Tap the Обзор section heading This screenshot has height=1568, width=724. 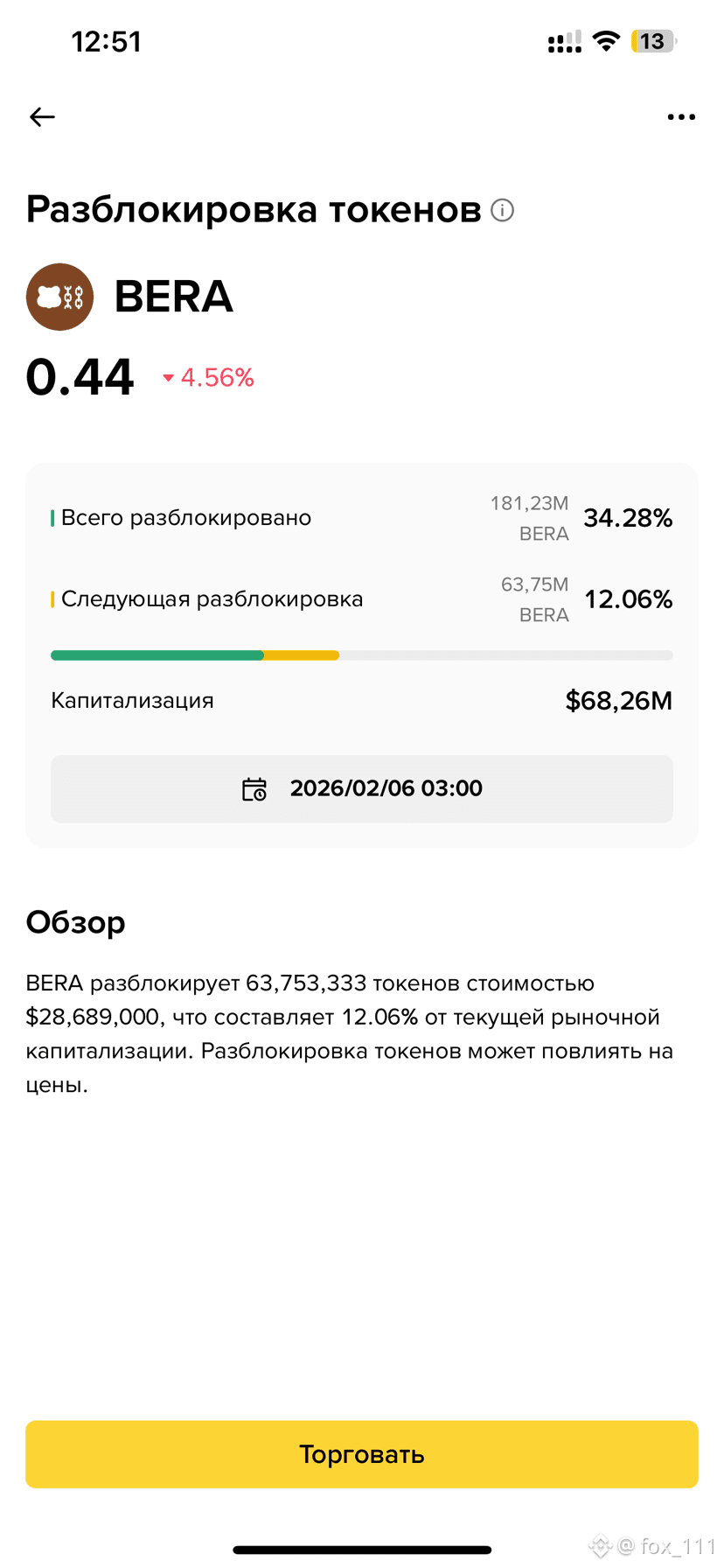pos(76,922)
